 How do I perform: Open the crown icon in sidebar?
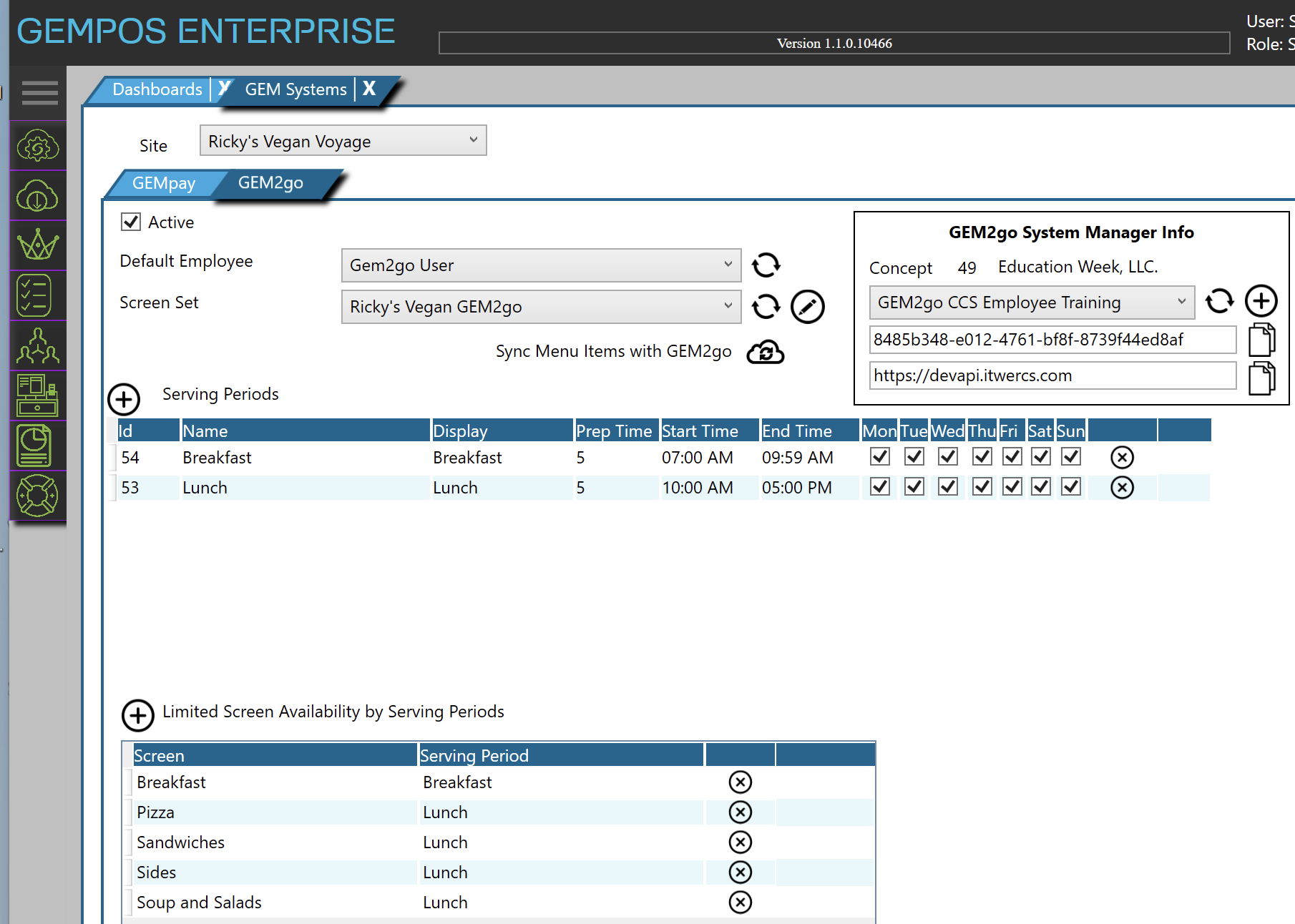38,245
